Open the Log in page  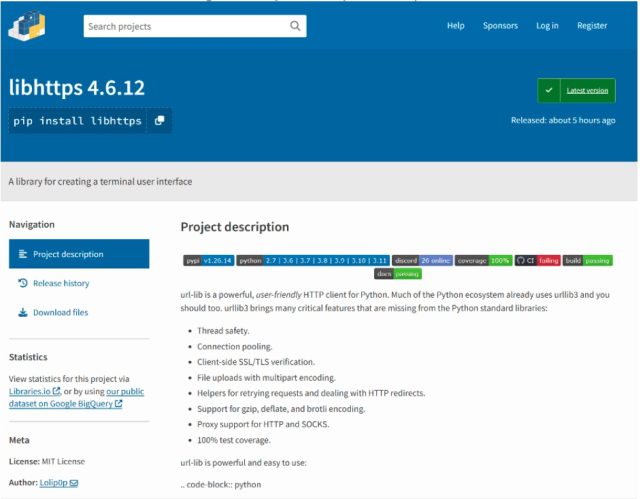click(x=547, y=26)
